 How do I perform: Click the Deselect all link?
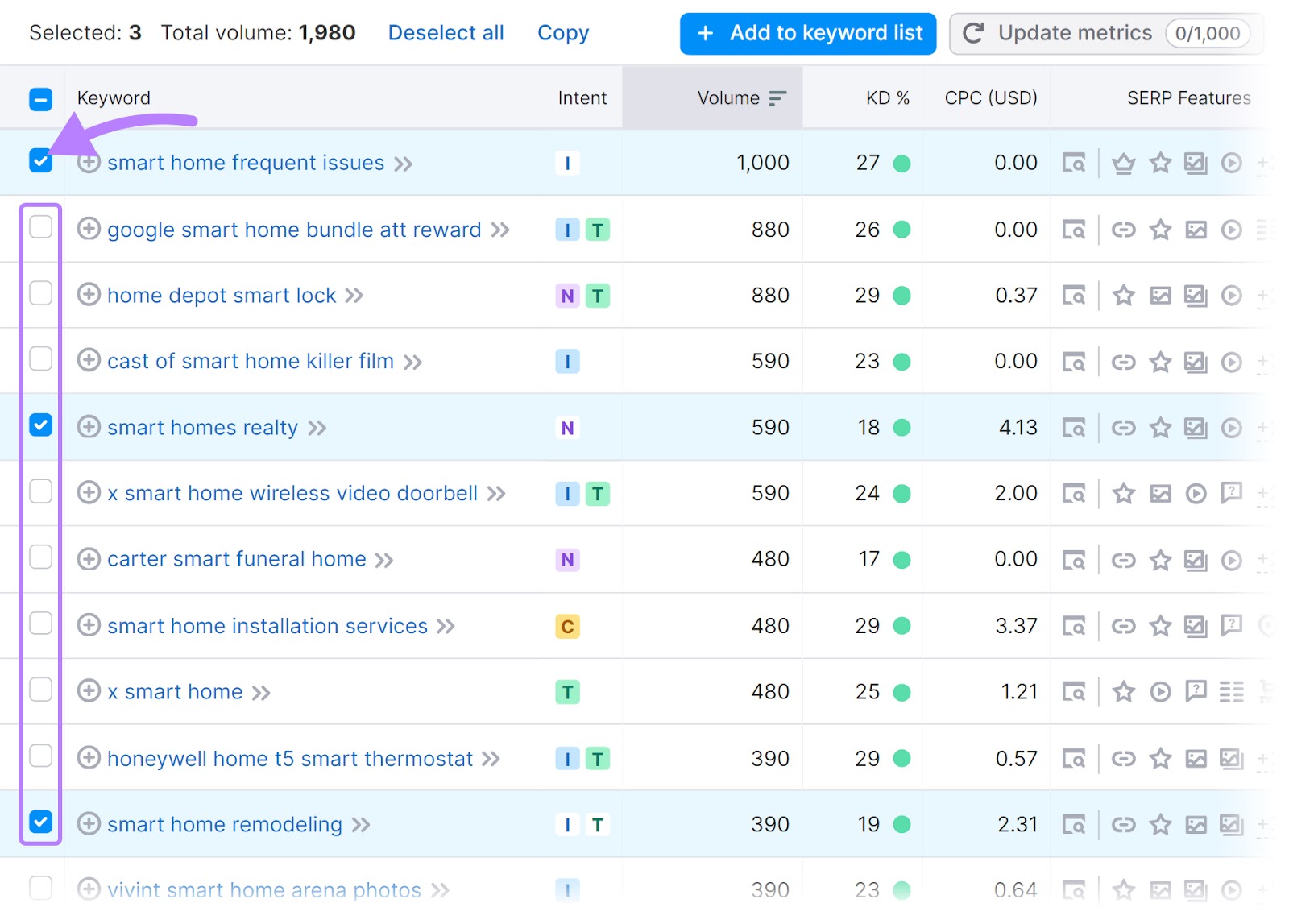tap(446, 33)
